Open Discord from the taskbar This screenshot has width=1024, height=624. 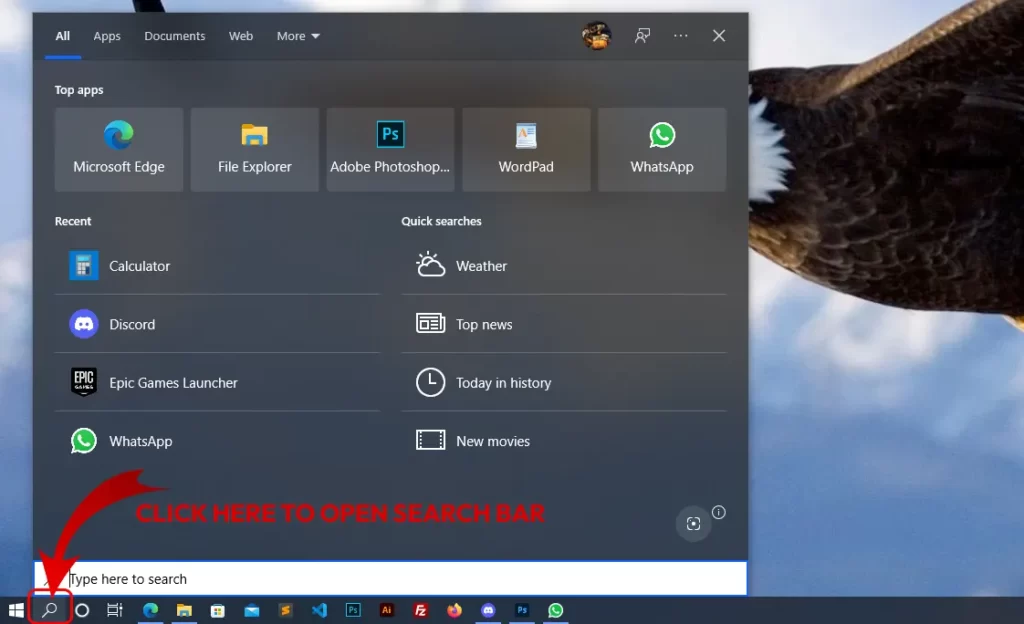pos(488,610)
